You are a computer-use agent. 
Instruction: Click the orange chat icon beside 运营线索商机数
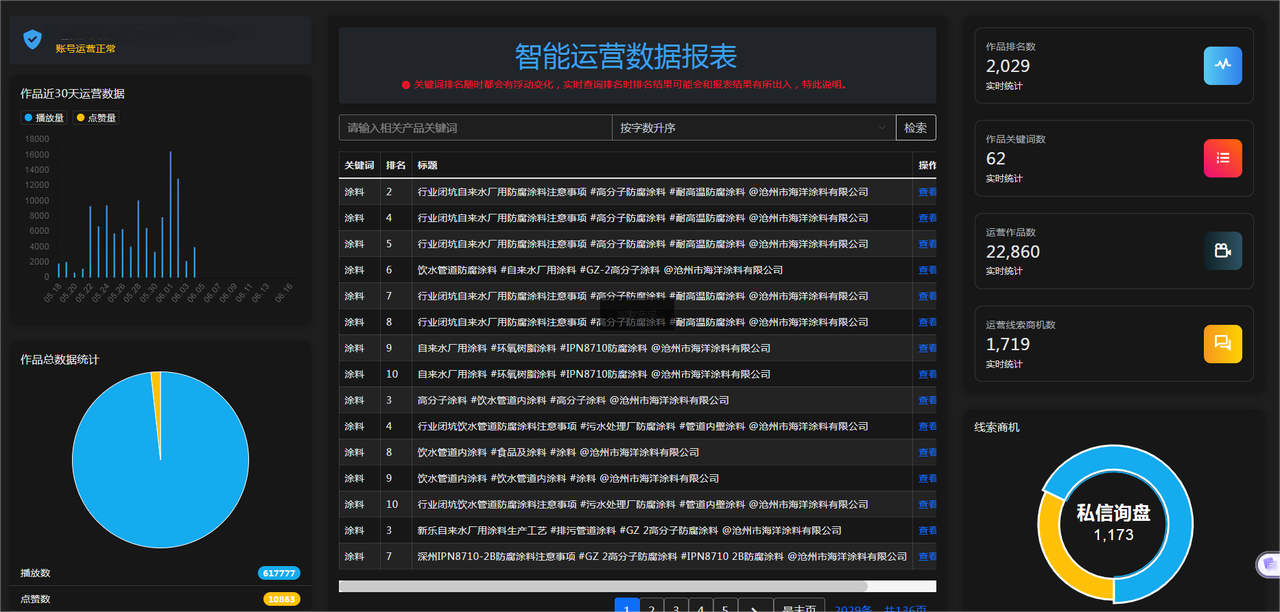[x=1222, y=343]
